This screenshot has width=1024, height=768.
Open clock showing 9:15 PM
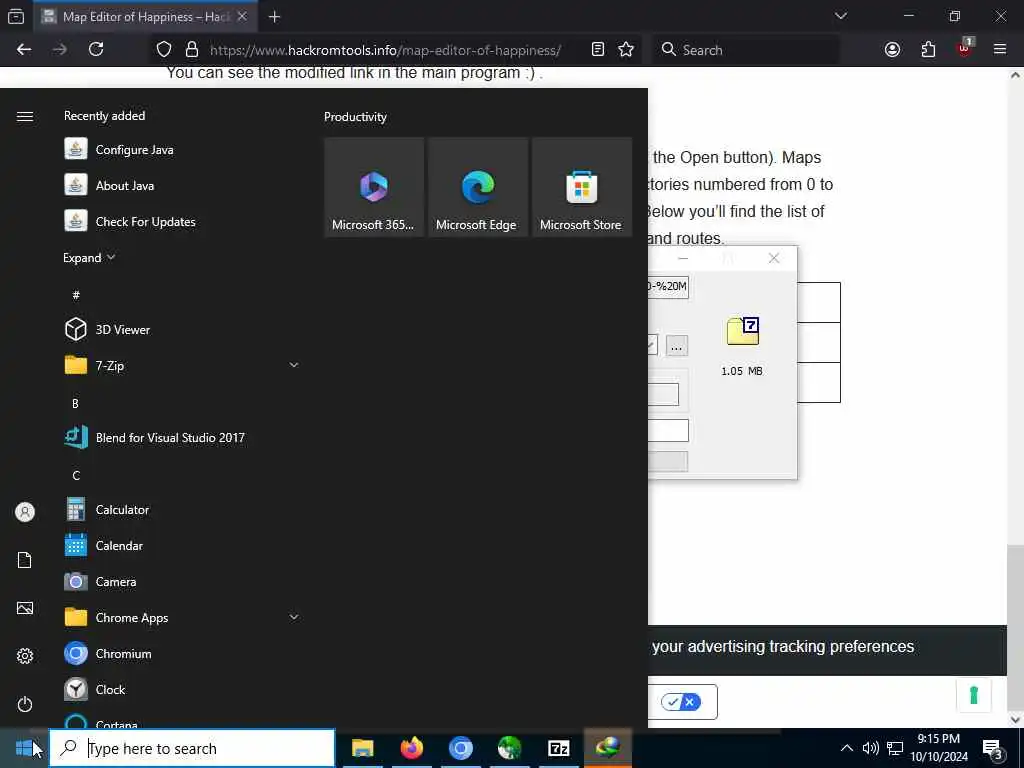click(x=939, y=748)
